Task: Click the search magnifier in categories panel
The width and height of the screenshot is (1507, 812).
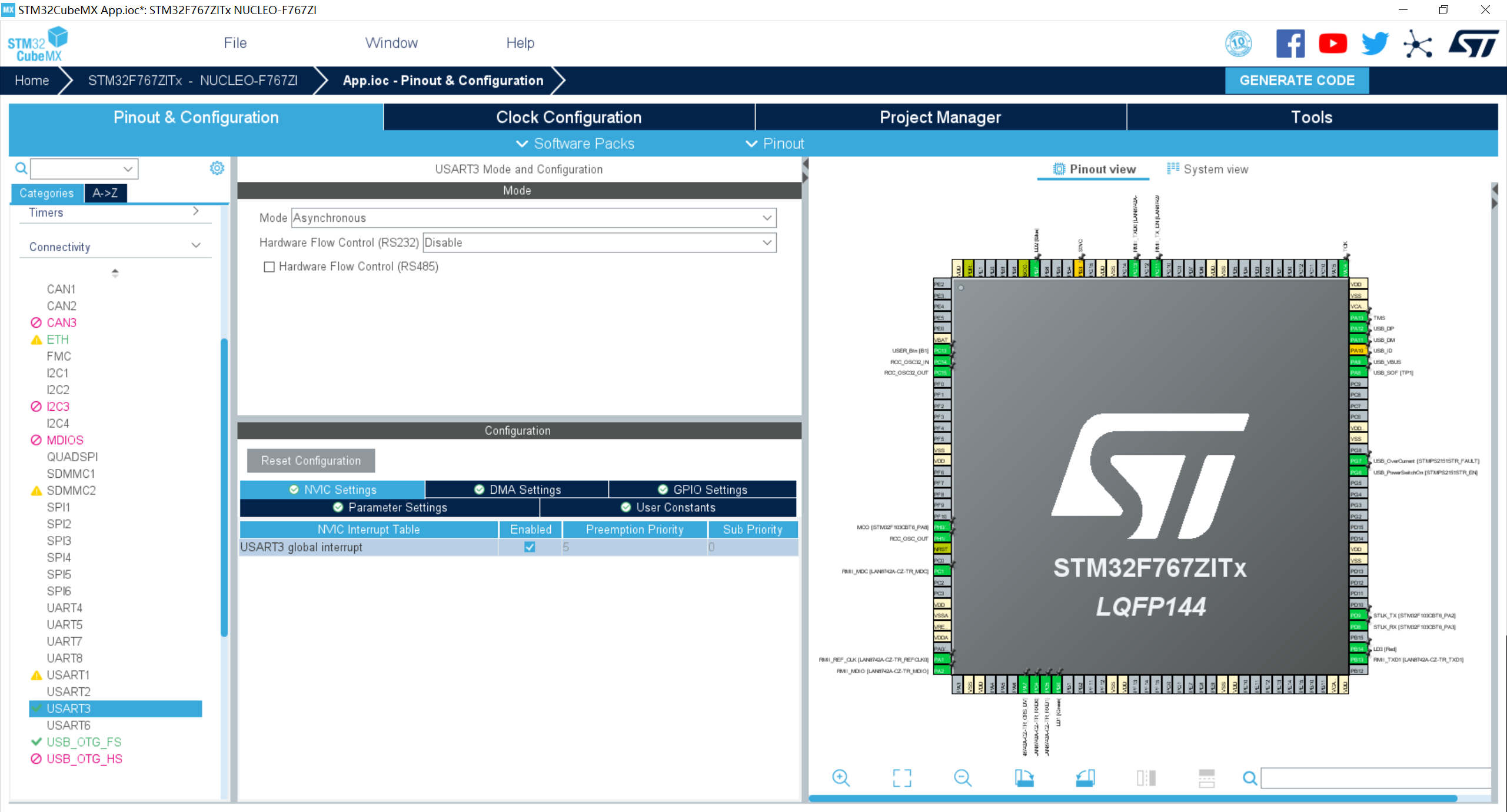Action: (21, 169)
